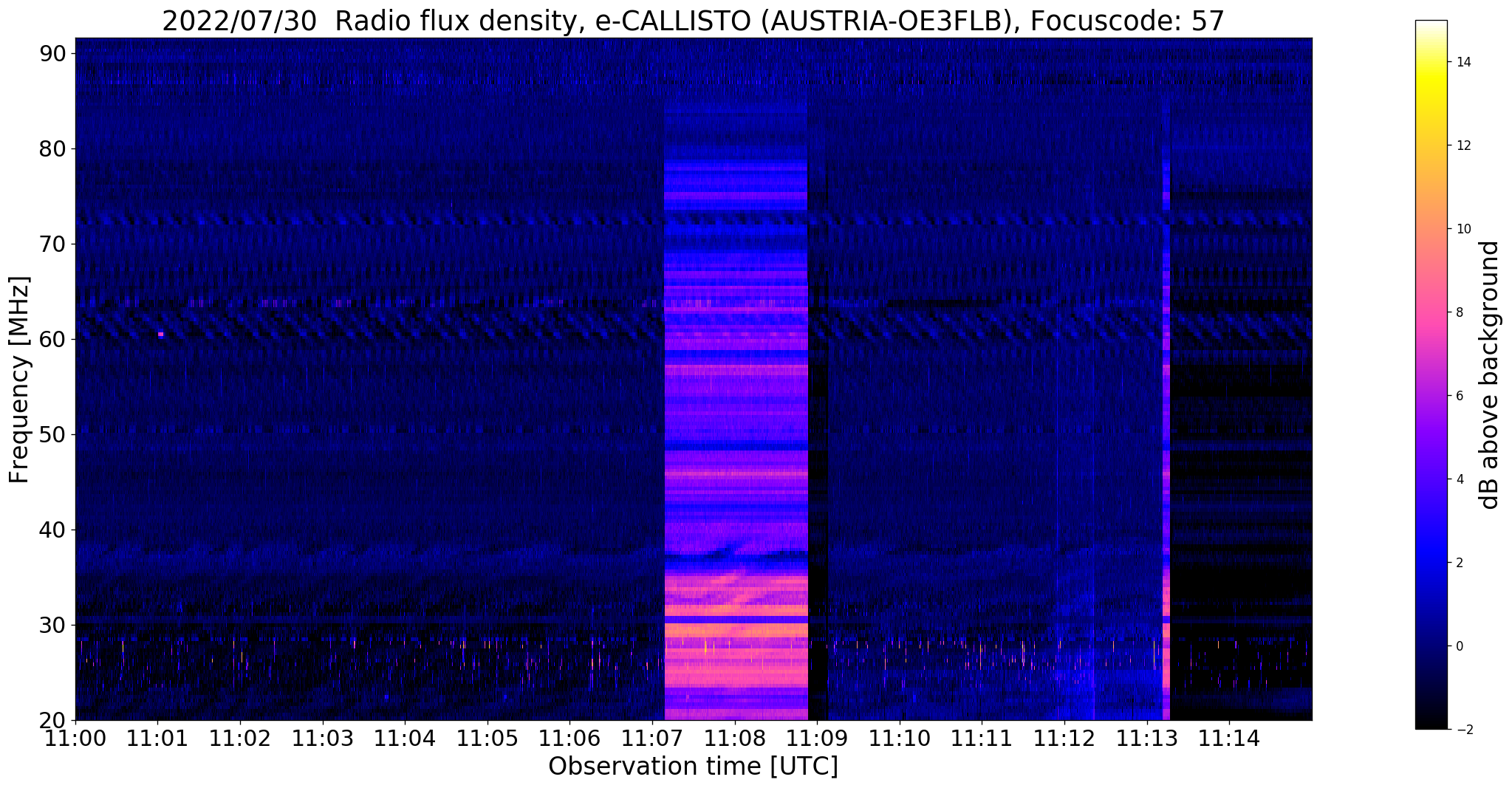Click the colorbar tick label 4
Image resolution: width=1512 pixels, height=788 pixels.
pyautogui.click(x=1459, y=479)
